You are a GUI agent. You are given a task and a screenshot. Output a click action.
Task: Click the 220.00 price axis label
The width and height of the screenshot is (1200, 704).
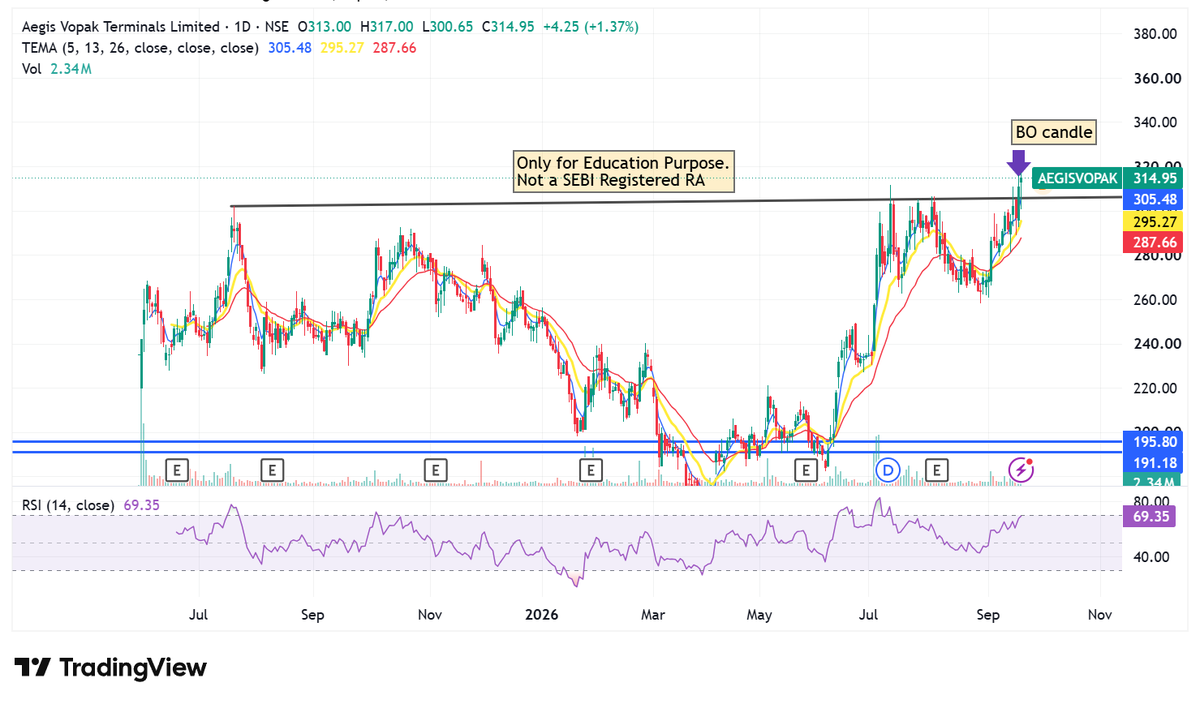coord(1153,388)
